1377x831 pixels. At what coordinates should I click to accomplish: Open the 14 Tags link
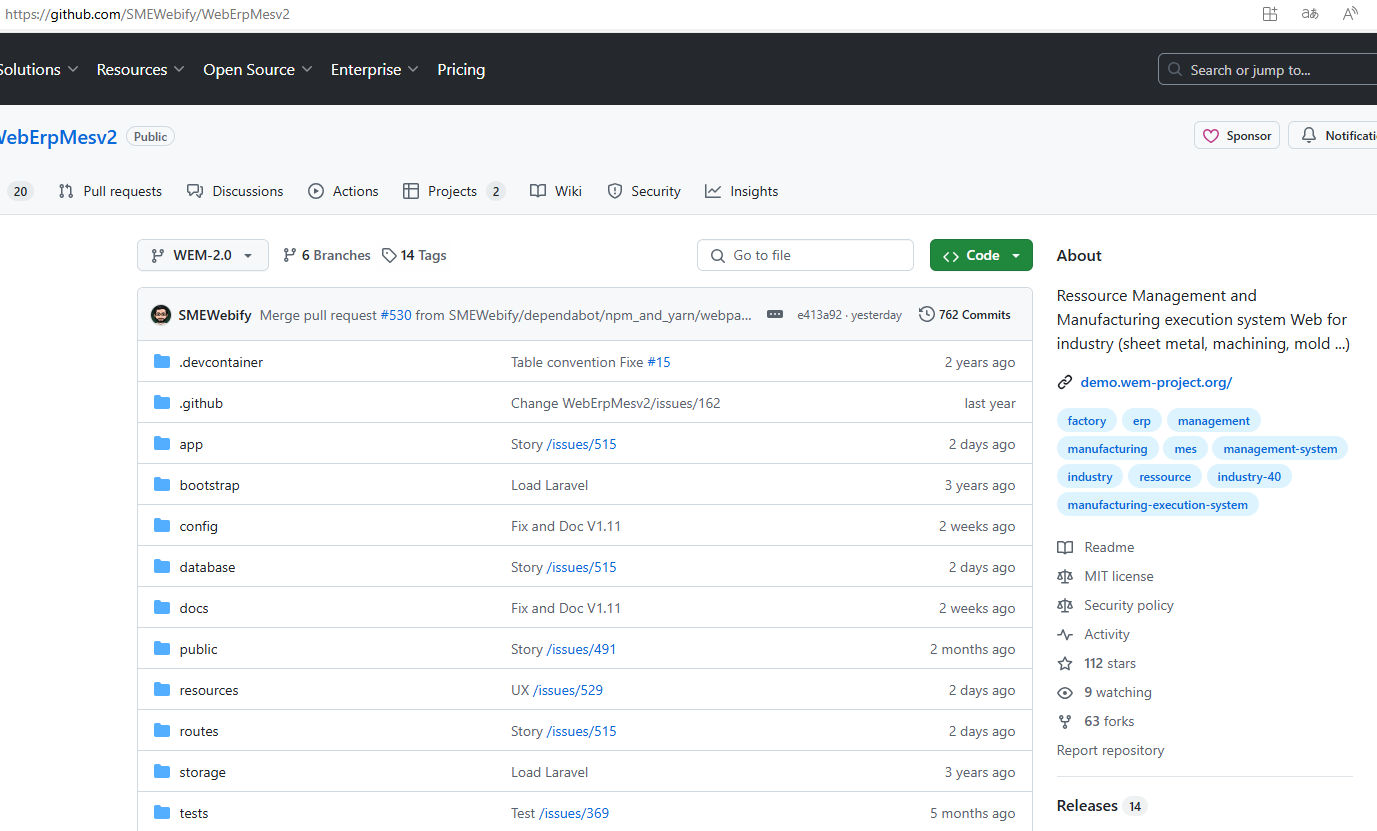414,255
